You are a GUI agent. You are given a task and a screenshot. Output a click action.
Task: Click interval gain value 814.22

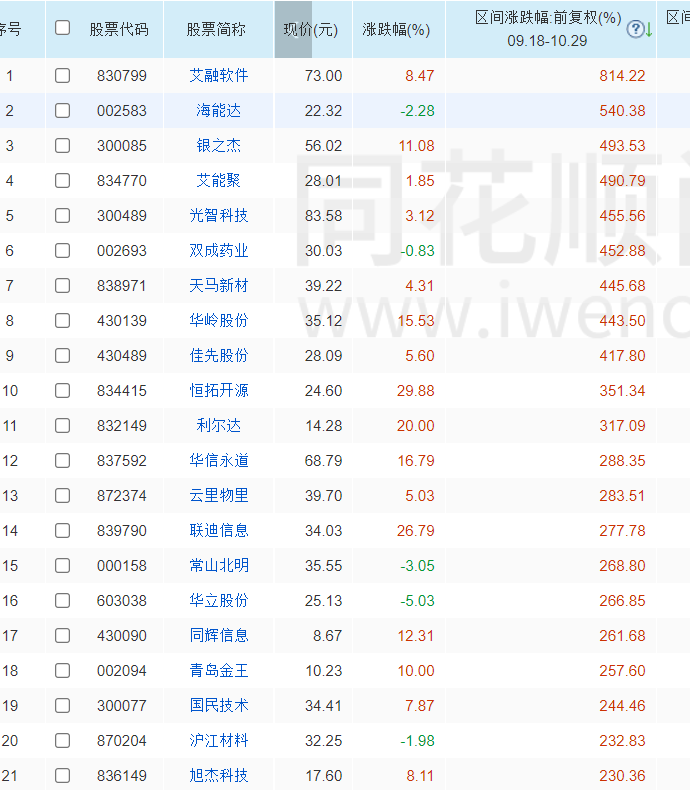point(623,76)
